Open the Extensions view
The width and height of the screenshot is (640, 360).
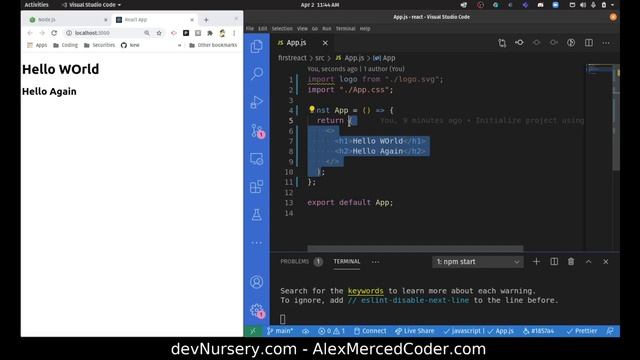coord(256,187)
